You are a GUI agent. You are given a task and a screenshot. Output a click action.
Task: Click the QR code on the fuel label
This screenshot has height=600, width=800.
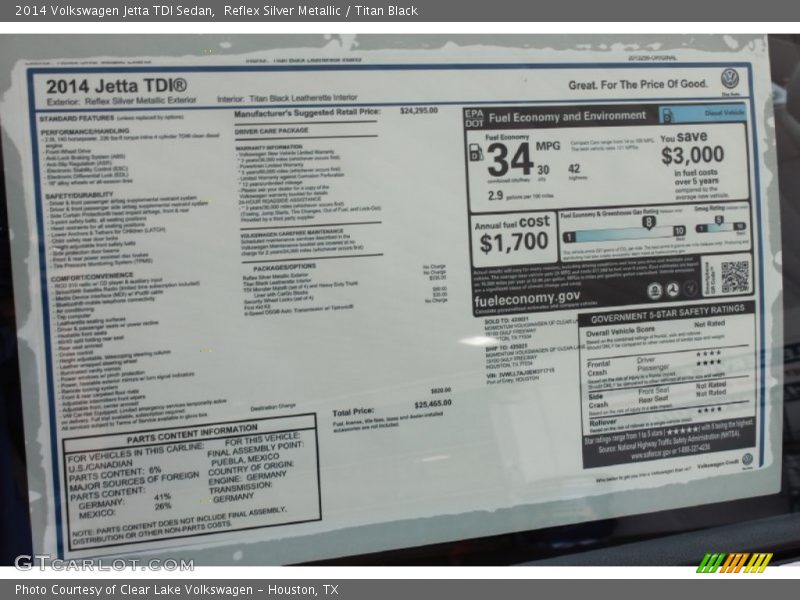(735, 277)
